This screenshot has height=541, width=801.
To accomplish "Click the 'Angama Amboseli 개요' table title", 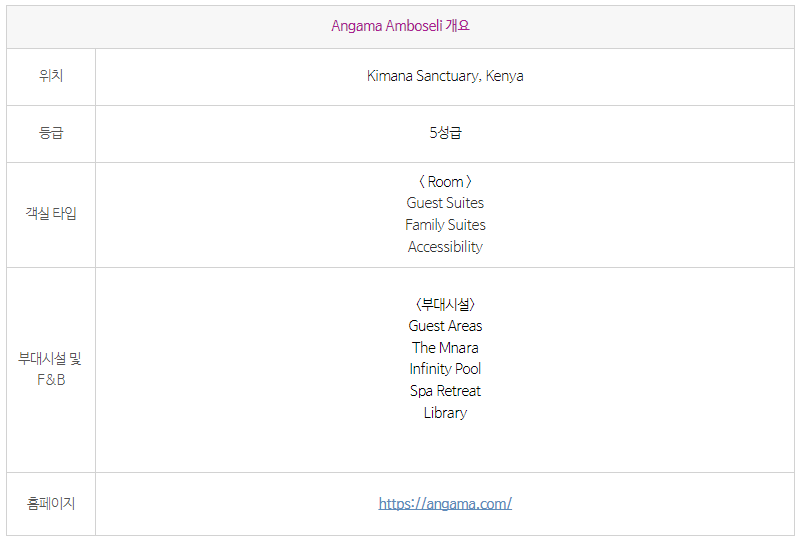I will coord(400,26).
